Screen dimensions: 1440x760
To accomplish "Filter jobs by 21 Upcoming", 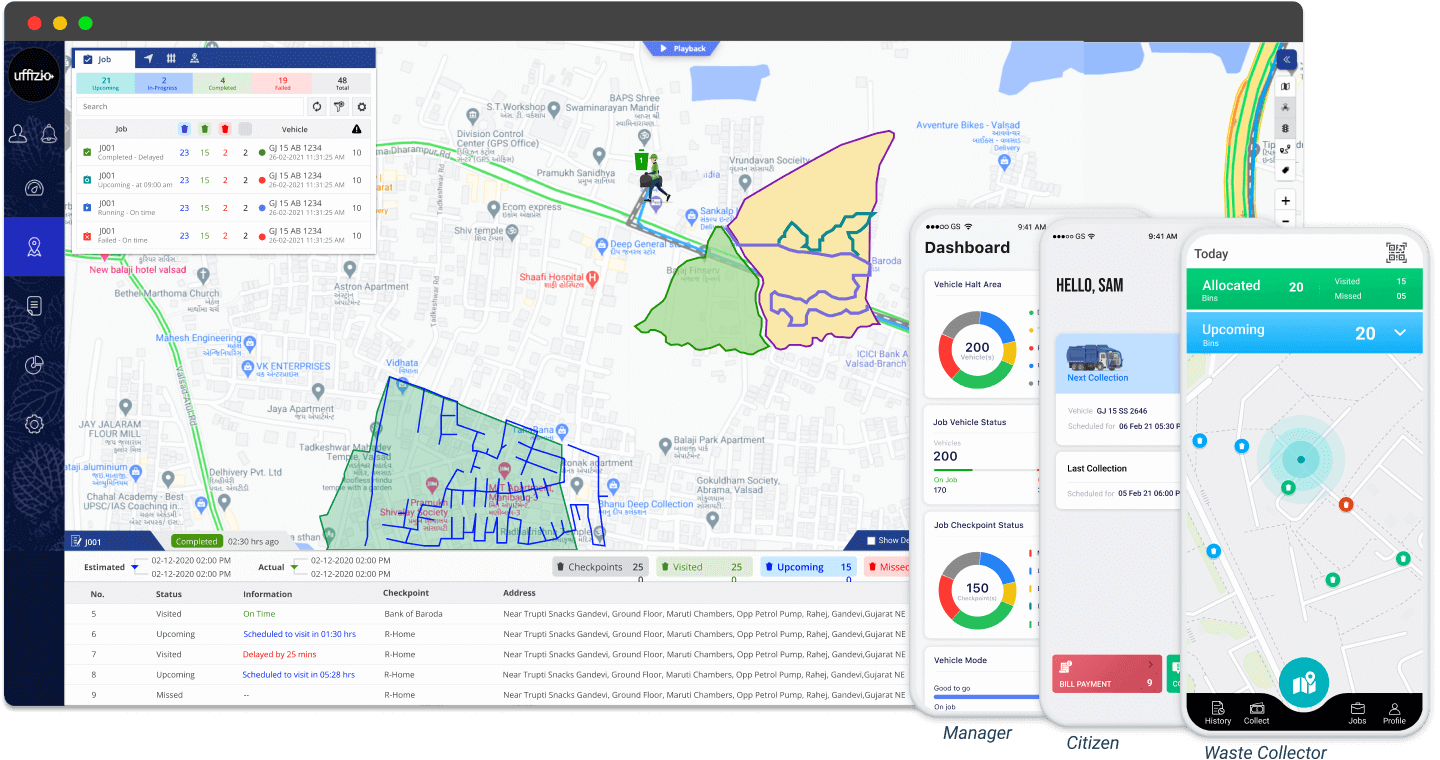I will click(105, 83).
